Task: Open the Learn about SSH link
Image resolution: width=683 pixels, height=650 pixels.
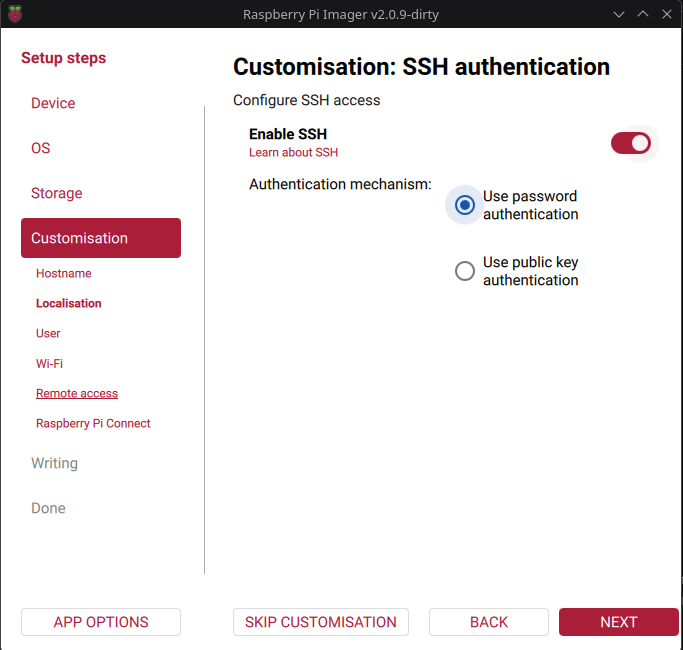Action: (x=293, y=152)
